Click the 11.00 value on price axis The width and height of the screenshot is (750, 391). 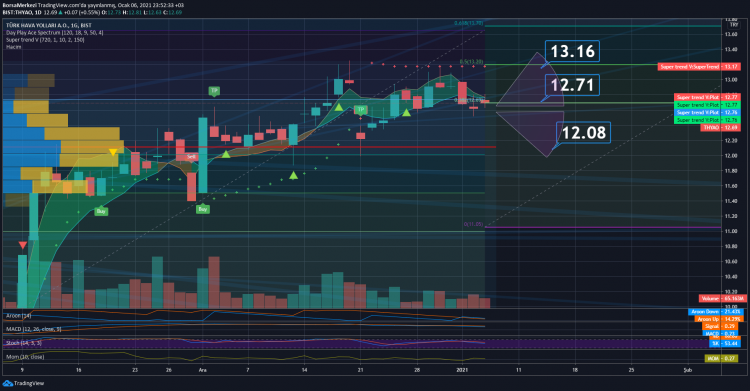[x=730, y=231]
